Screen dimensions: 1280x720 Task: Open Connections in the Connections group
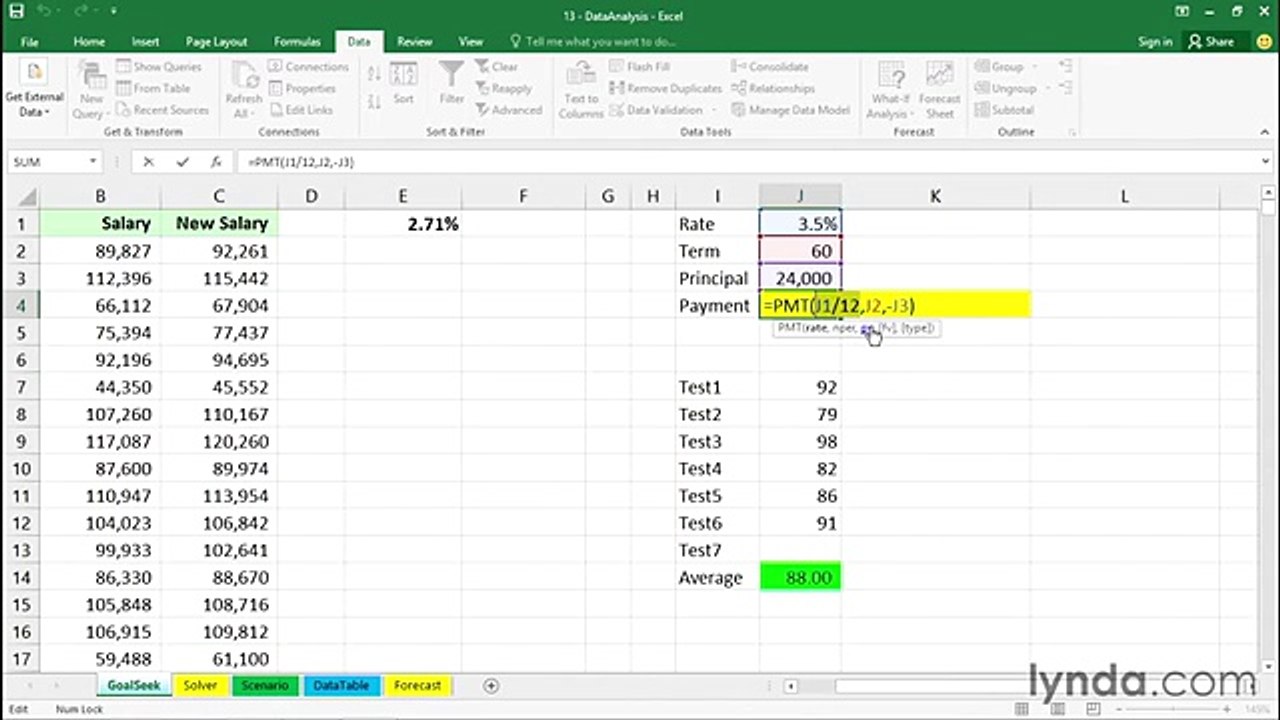pos(308,67)
